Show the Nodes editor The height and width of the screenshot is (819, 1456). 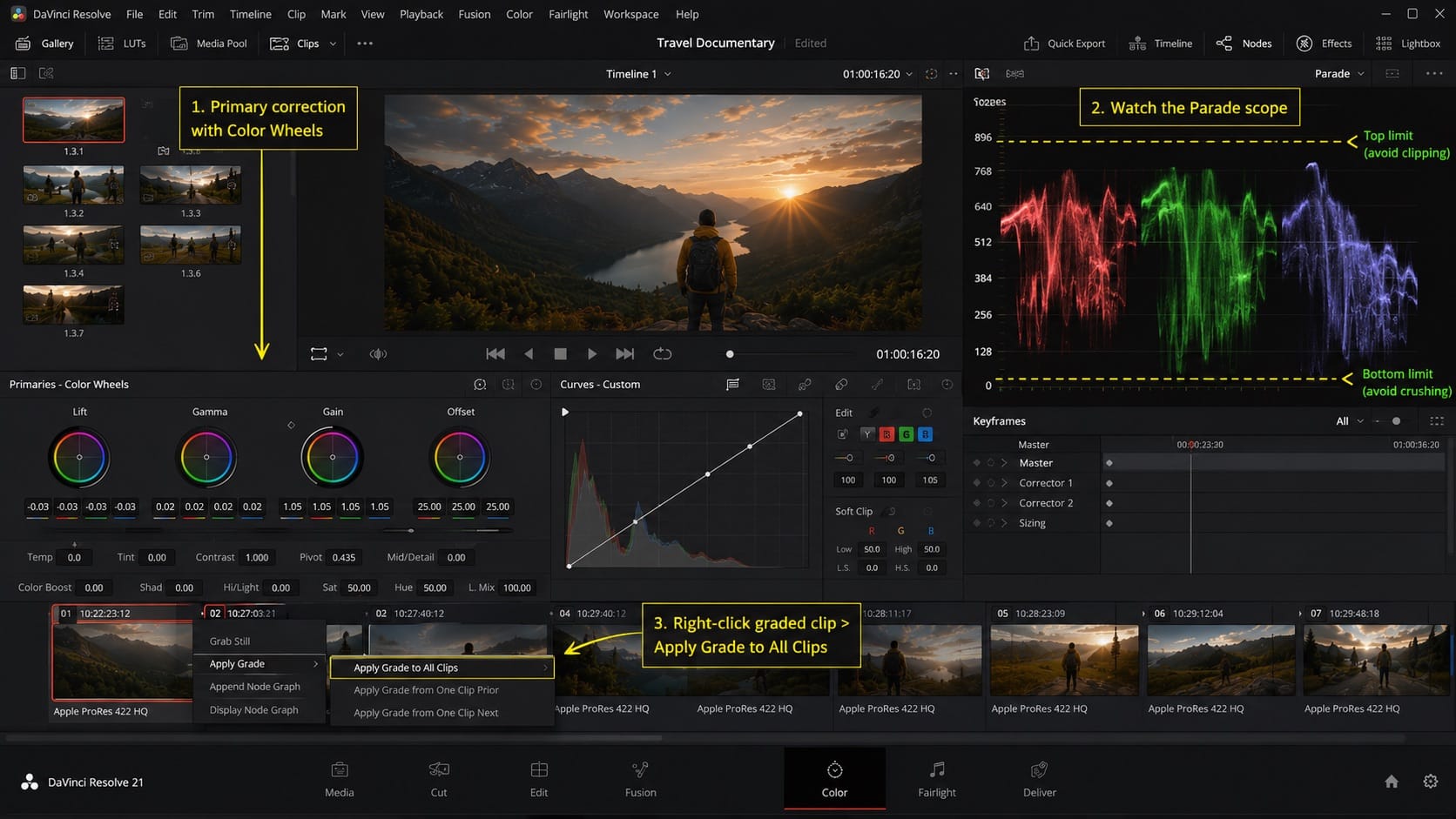point(1244,44)
